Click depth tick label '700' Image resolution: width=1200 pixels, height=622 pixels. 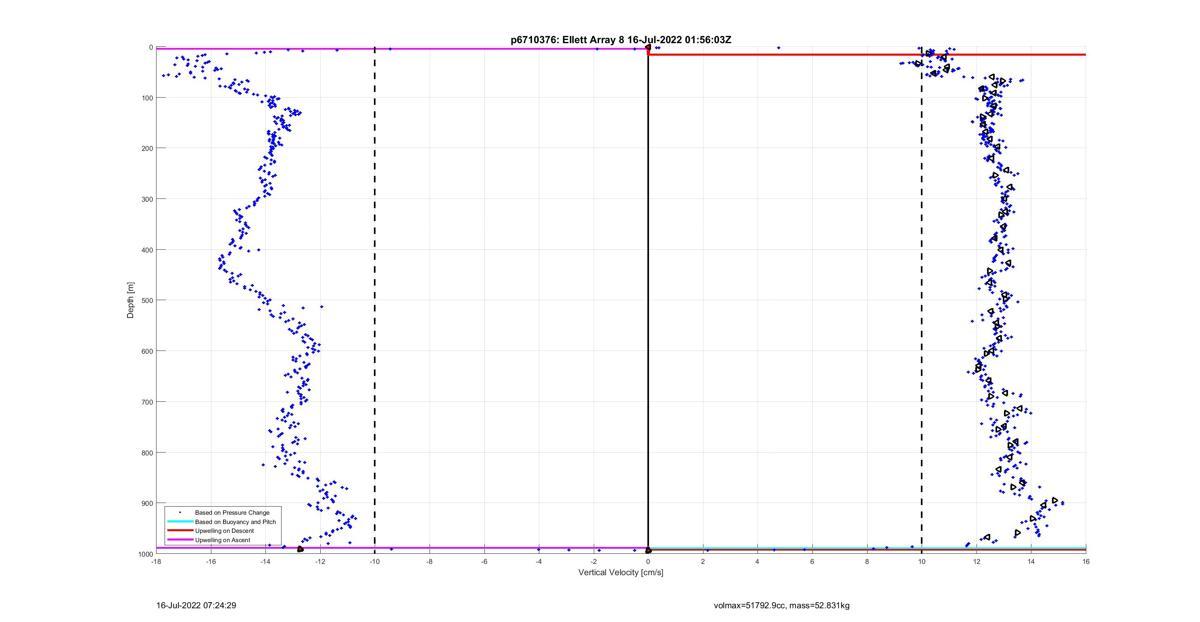(x=146, y=402)
